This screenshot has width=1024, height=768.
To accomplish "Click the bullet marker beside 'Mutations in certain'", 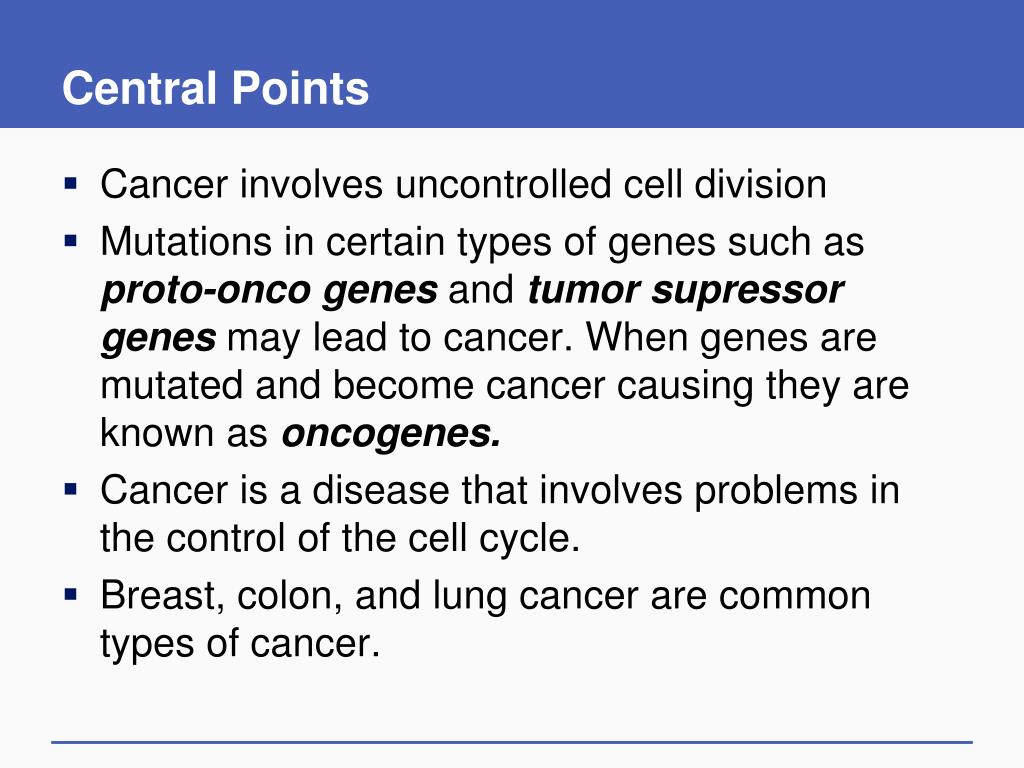I will click(x=71, y=241).
